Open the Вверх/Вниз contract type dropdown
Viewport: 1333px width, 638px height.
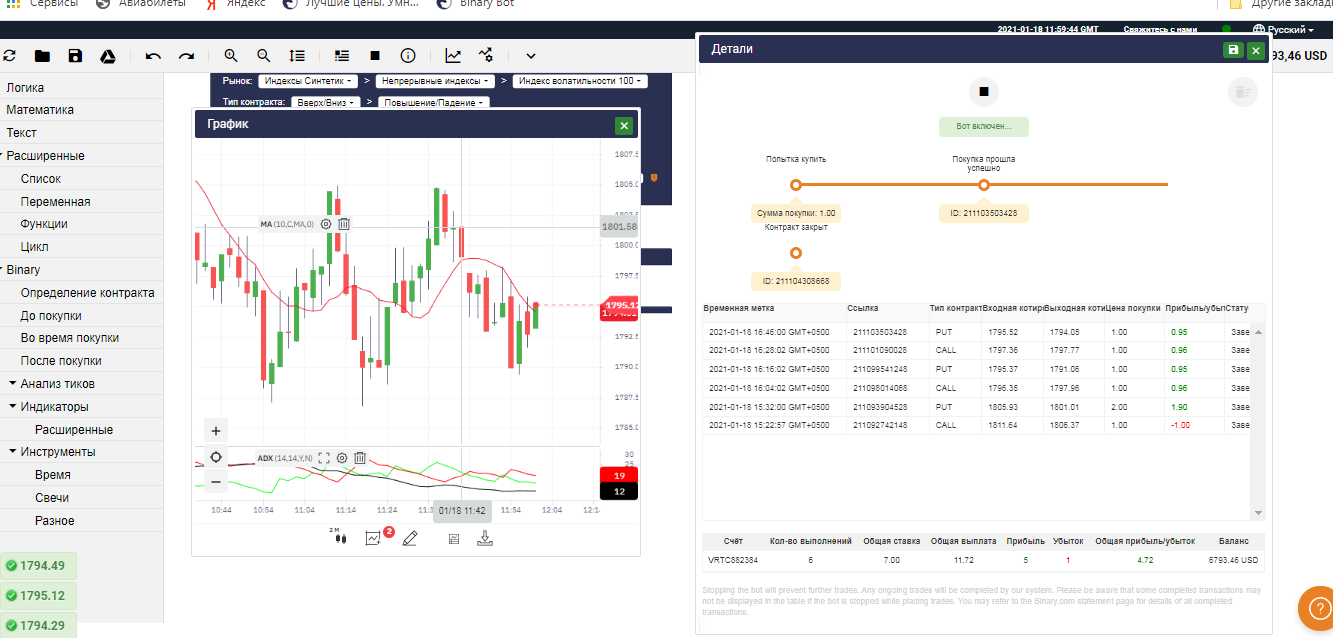324,102
